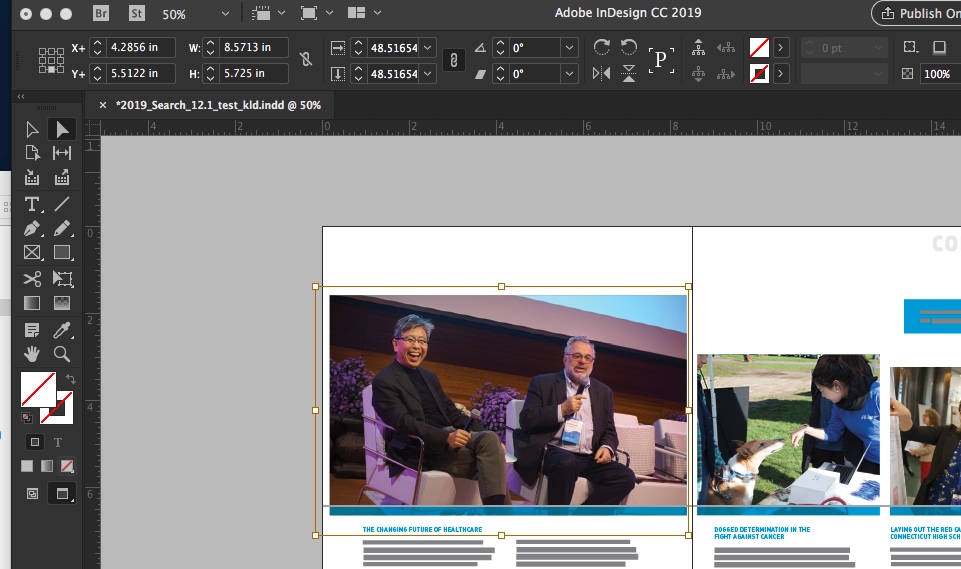
Task: Click the X position input field
Action: click(x=141, y=47)
